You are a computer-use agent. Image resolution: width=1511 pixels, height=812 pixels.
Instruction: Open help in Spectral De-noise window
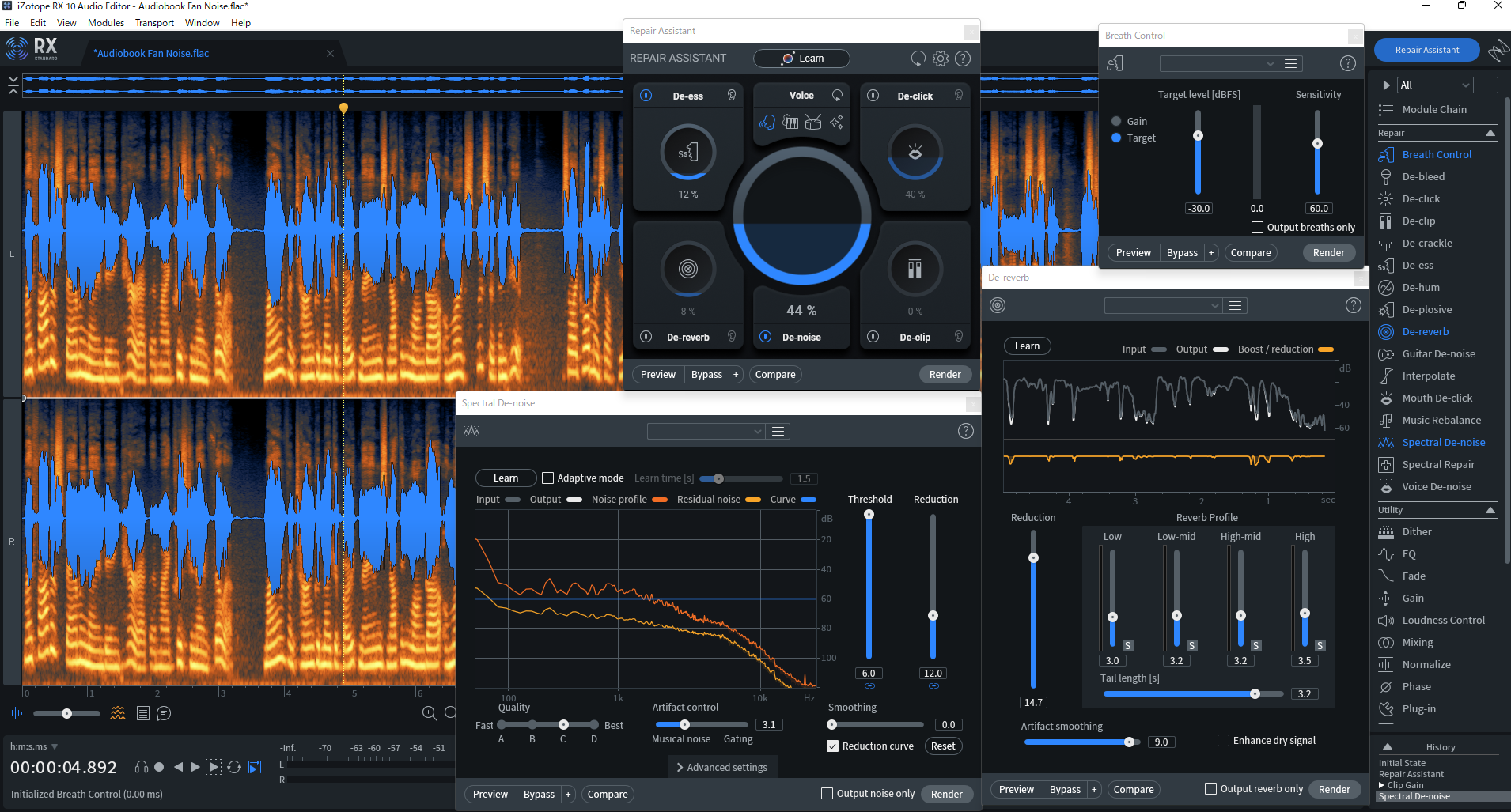pos(965,431)
